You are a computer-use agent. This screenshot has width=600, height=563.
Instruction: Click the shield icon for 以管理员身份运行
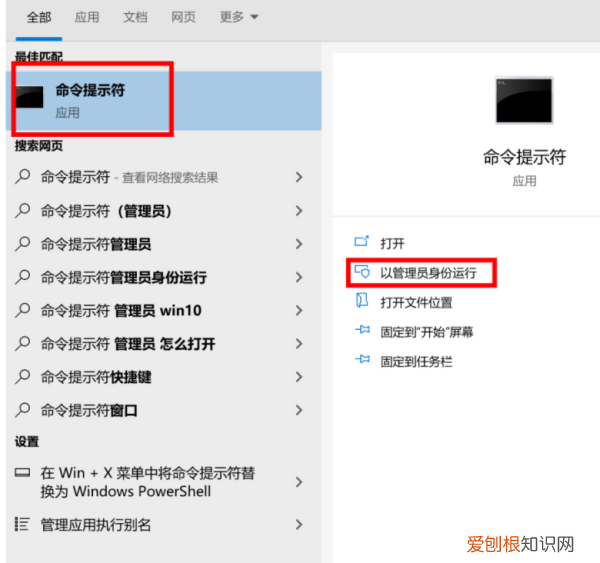coord(362,271)
